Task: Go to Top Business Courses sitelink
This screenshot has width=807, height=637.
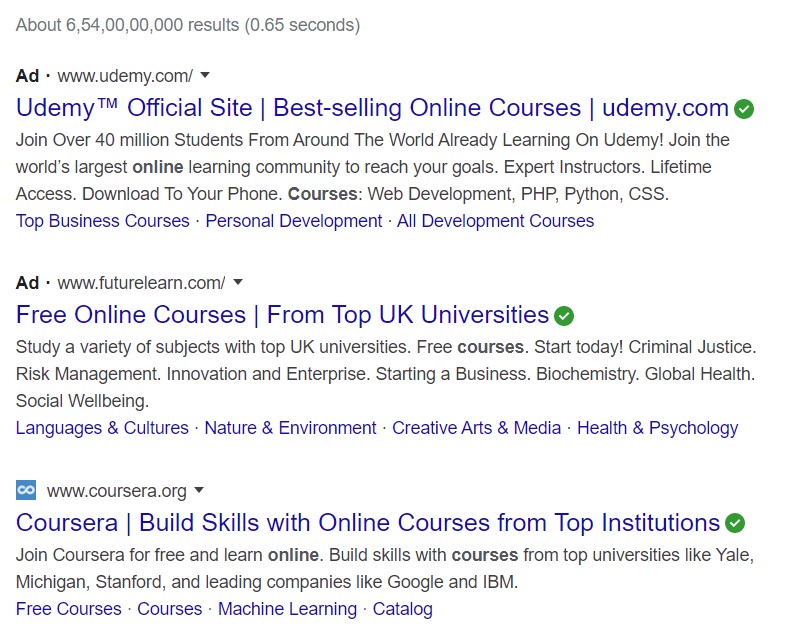Action: (x=102, y=221)
